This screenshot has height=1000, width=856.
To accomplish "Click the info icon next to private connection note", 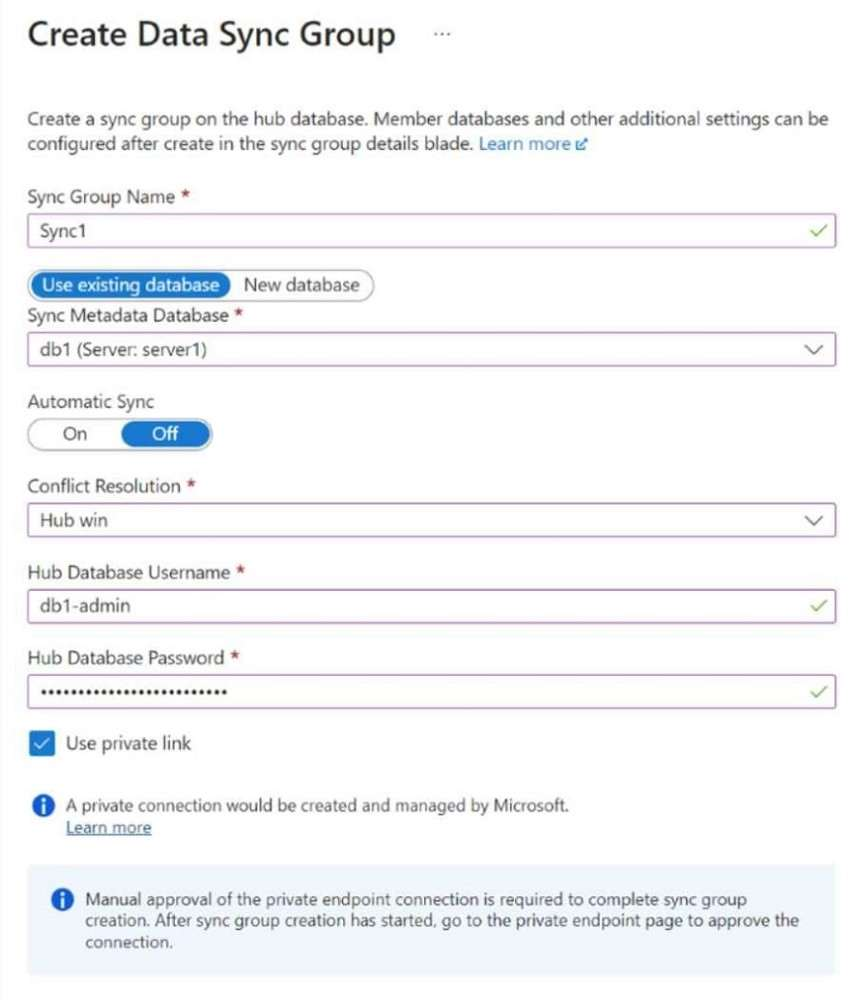I will pyautogui.click(x=42, y=804).
